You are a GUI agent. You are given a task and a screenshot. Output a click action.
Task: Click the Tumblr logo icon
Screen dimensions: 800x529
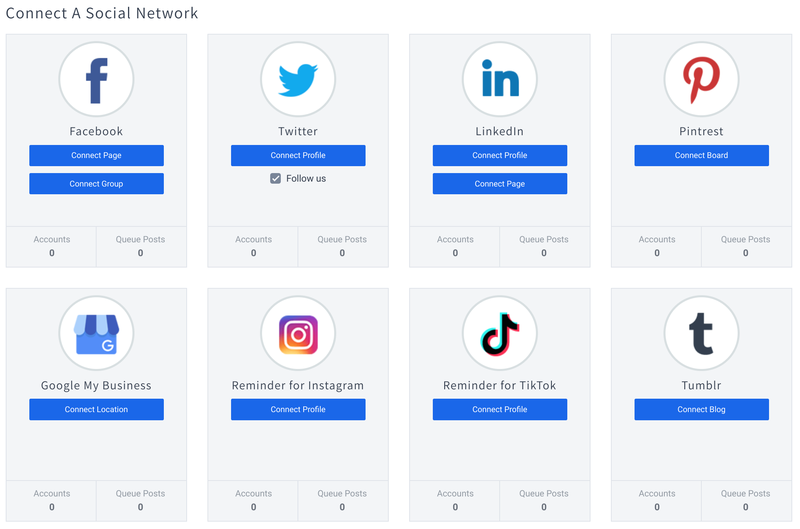[702, 334]
